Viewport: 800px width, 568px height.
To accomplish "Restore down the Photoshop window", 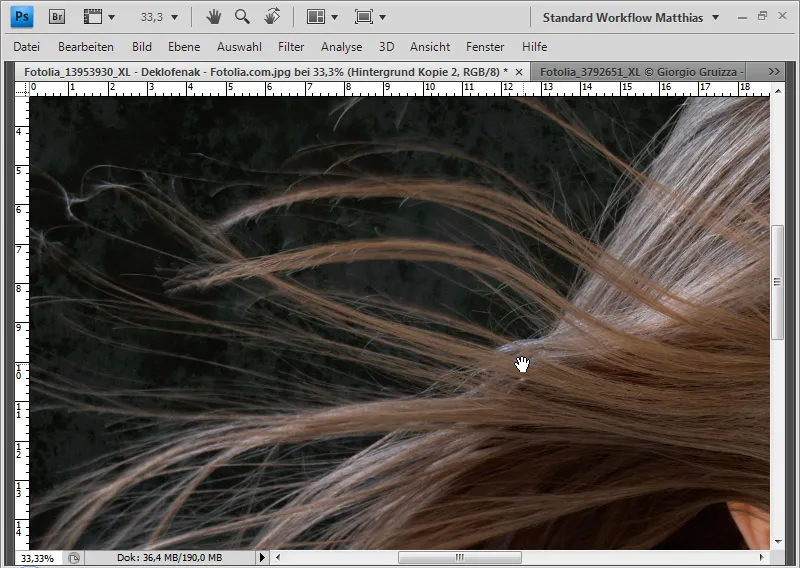I will 762,16.
